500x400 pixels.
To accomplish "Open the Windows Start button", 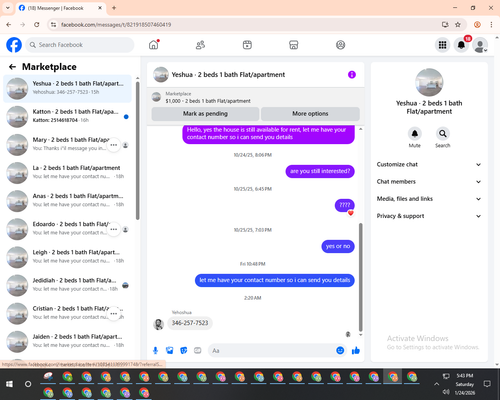I will pos(9,384).
